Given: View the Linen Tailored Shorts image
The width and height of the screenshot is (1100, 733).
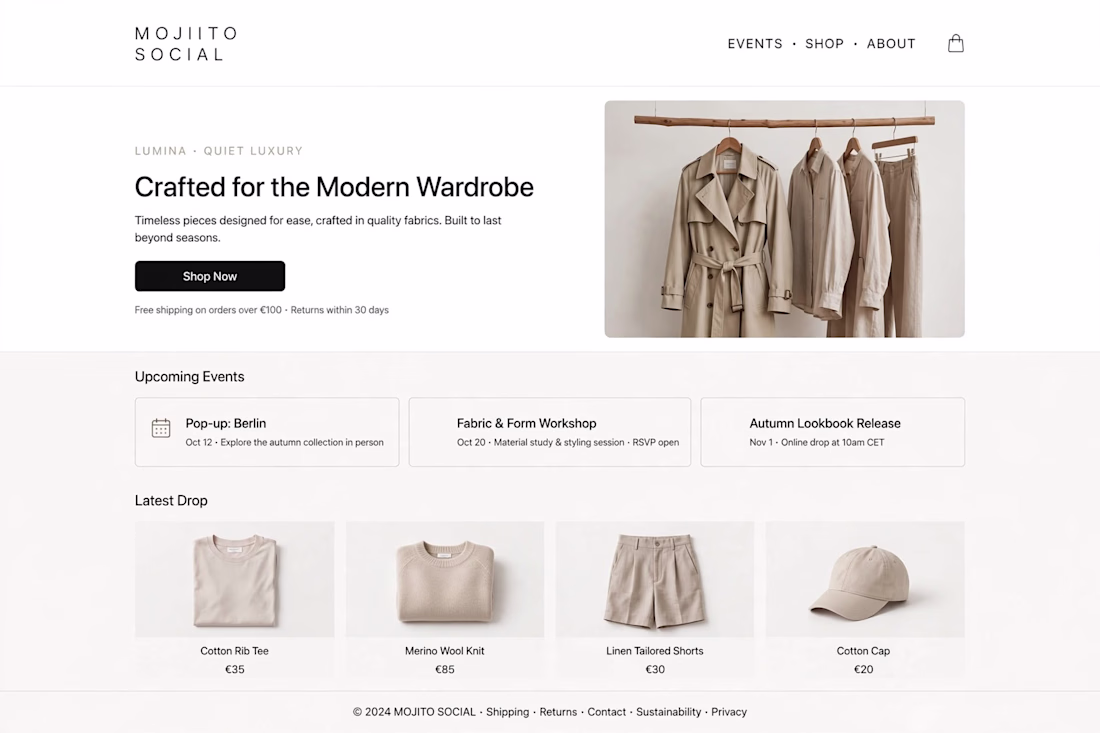Looking at the screenshot, I should (655, 579).
